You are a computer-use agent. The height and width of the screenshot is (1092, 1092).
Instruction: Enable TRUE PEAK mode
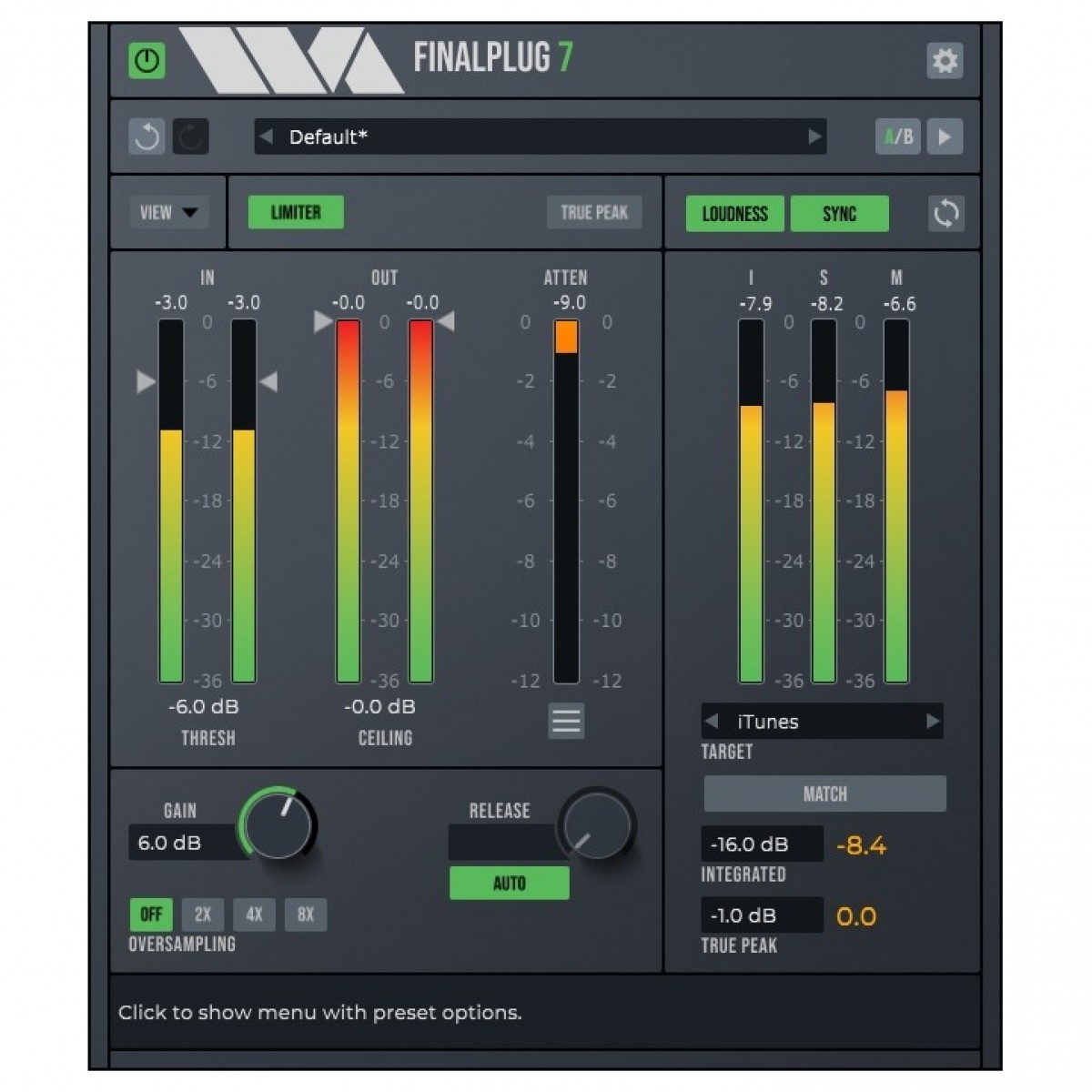[x=594, y=213]
